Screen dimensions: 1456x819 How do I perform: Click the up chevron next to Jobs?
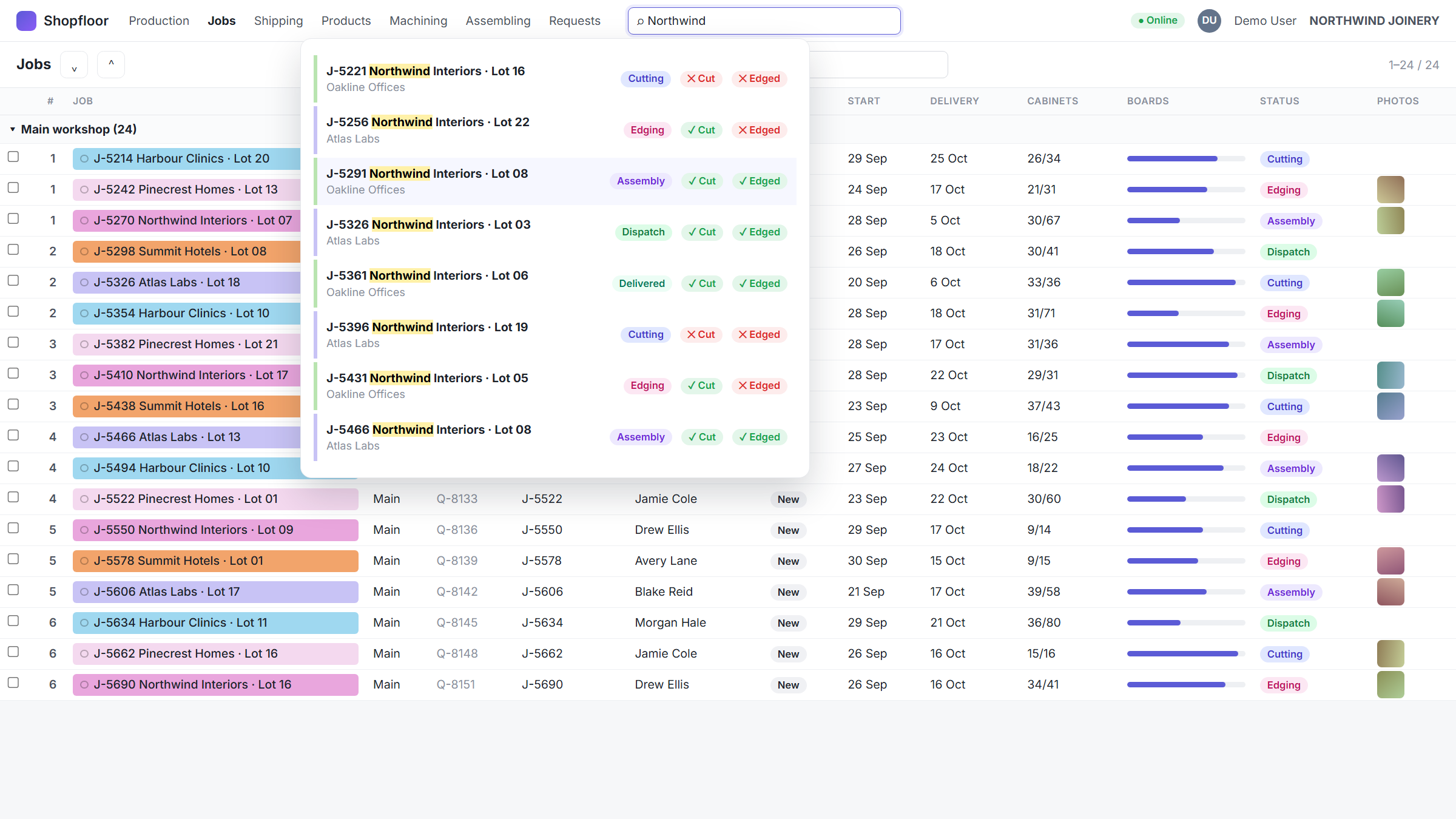pyautogui.click(x=111, y=64)
